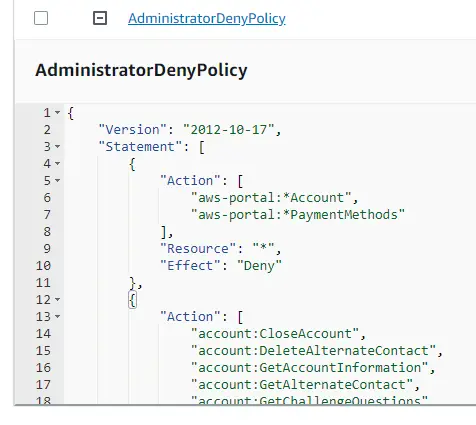Collapse the AdministratorDenyPolicy row with minus icon

click(100, 18)
